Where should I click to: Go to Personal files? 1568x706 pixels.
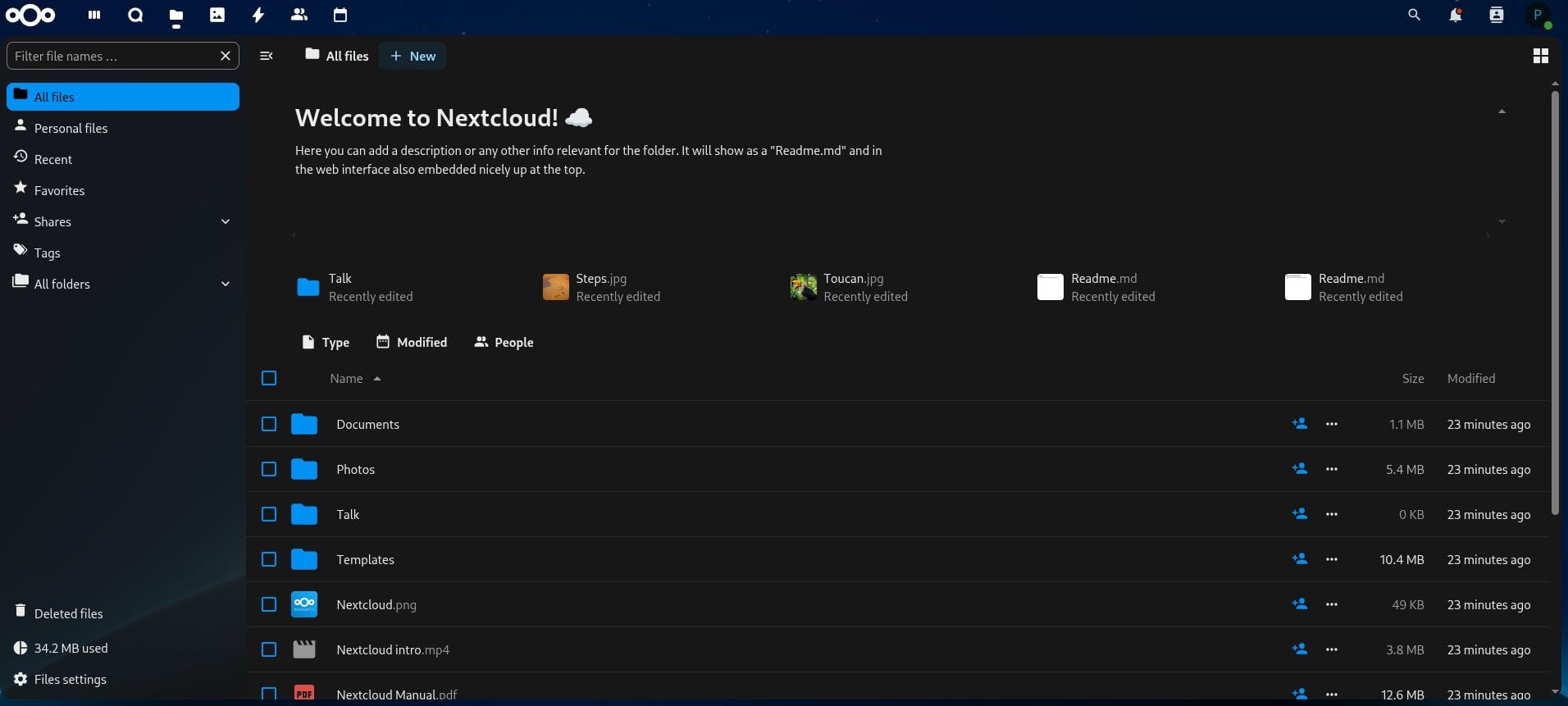123,128
